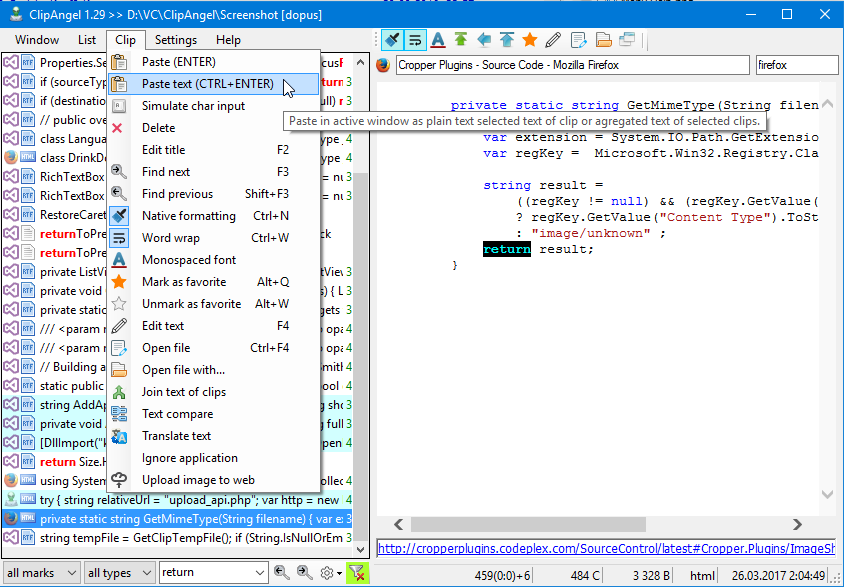The image size is (844, 587).
Task: Expand the search text 'return' combo box
Action: (x=259, y=573)
